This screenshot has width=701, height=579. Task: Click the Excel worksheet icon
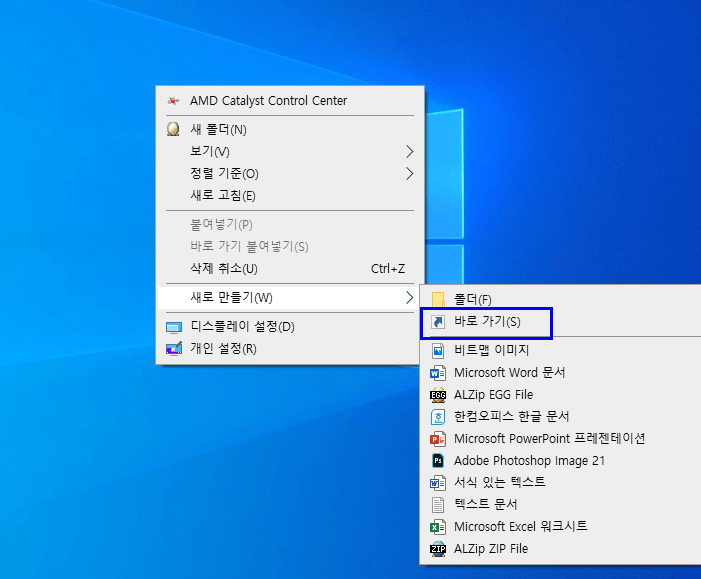pyautogui.click(x=438, y=527)
